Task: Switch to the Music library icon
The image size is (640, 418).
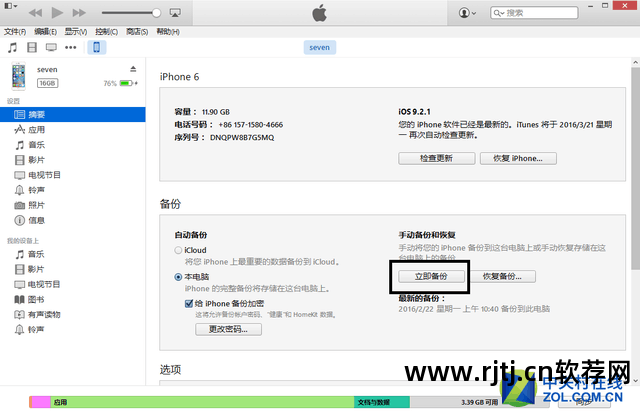Action: [x=13, y=47]
